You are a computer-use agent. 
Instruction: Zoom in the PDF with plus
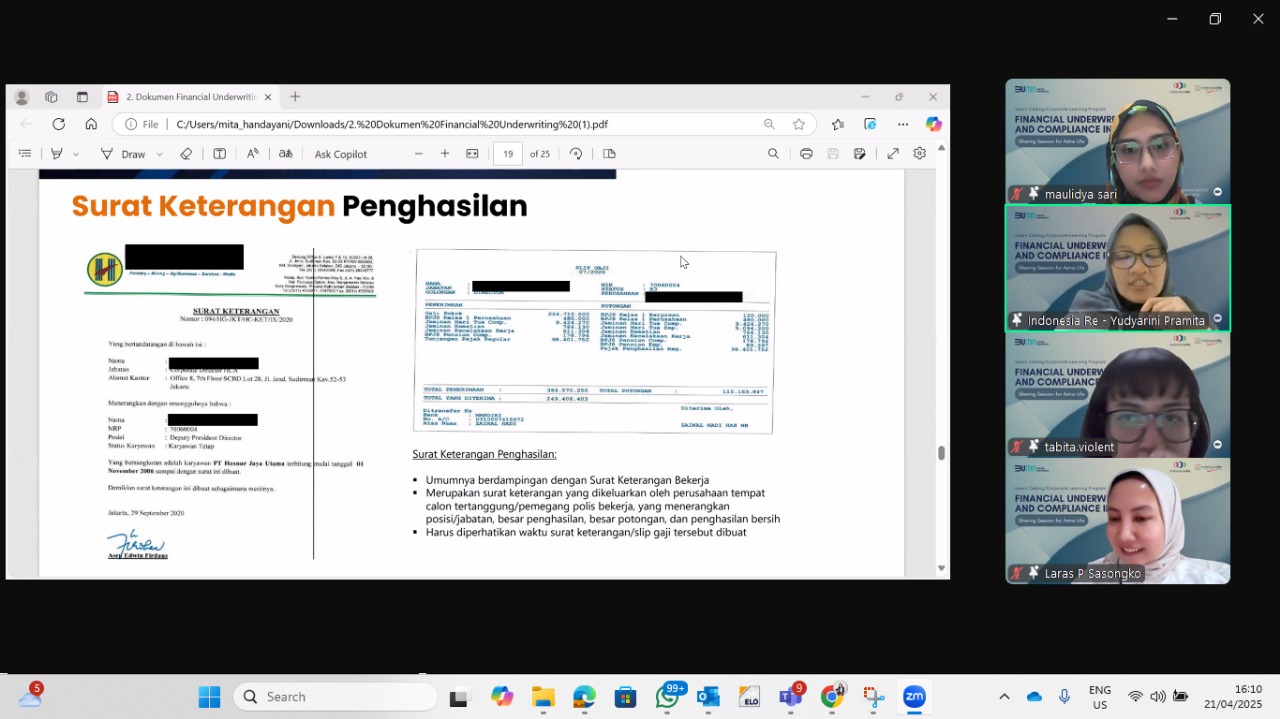445,154
